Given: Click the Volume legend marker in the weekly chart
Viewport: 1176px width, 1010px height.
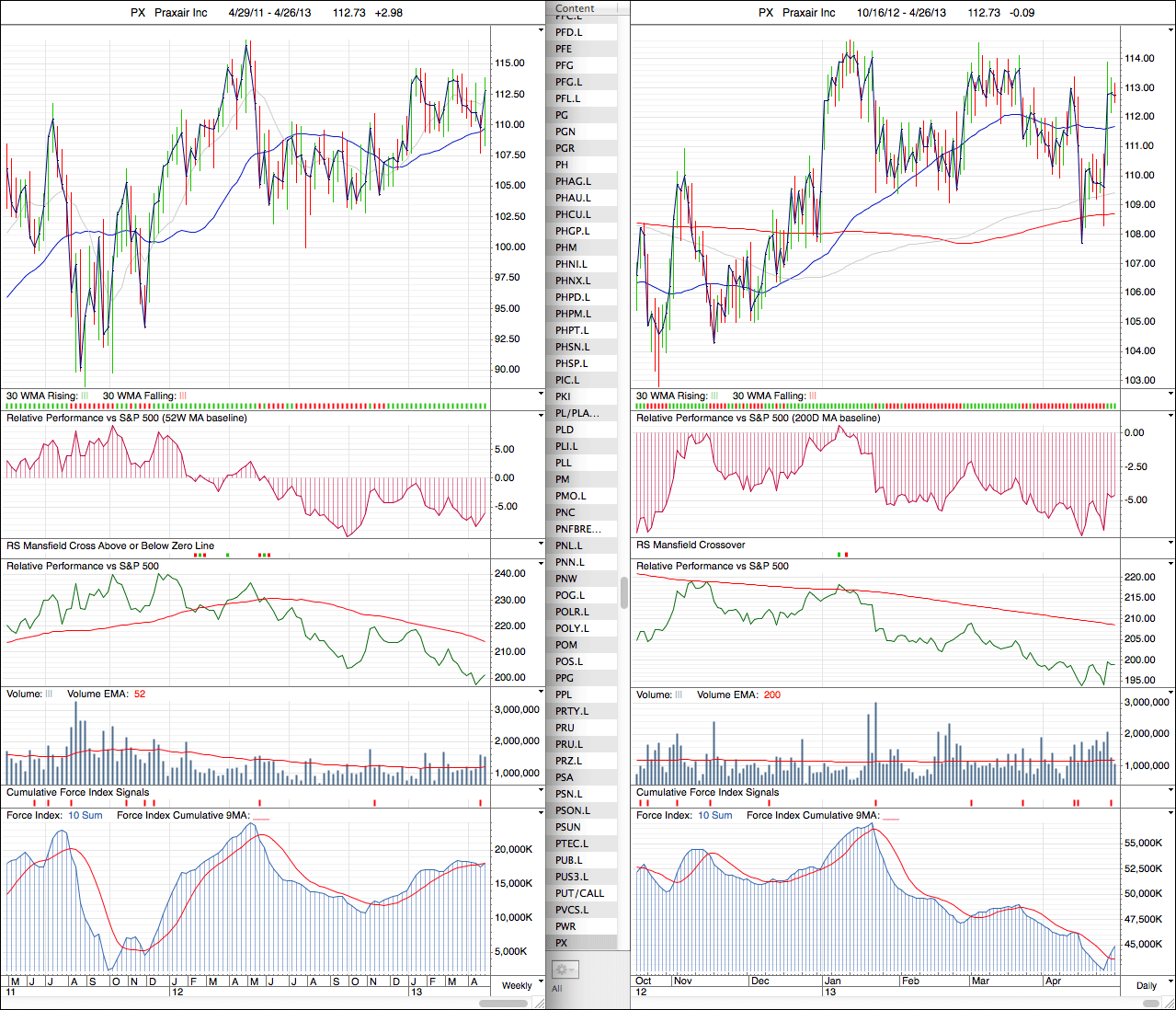Looking at the screenshot, I should (x=49, y=694).
